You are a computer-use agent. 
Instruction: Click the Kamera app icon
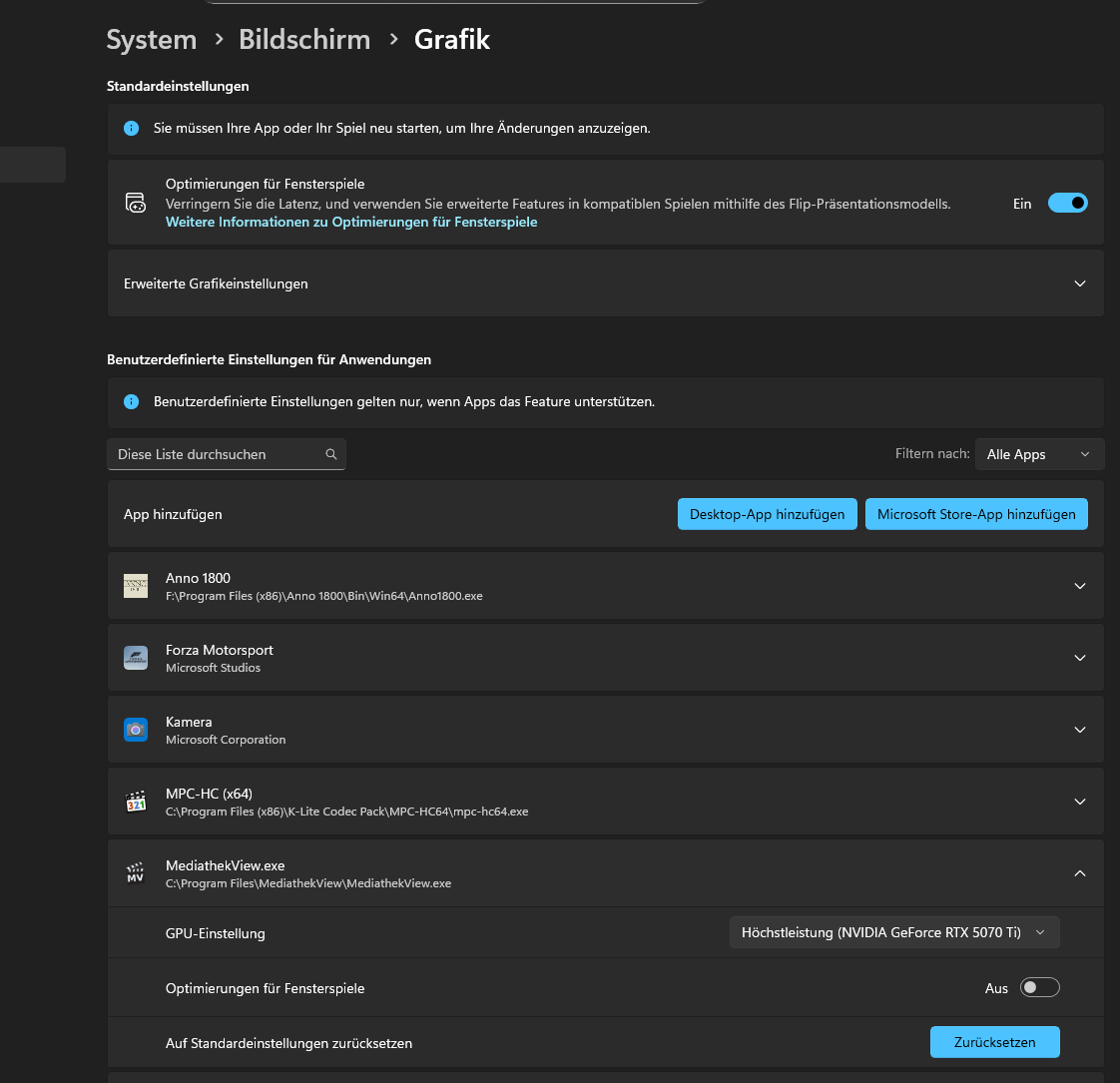coord(136,730)
